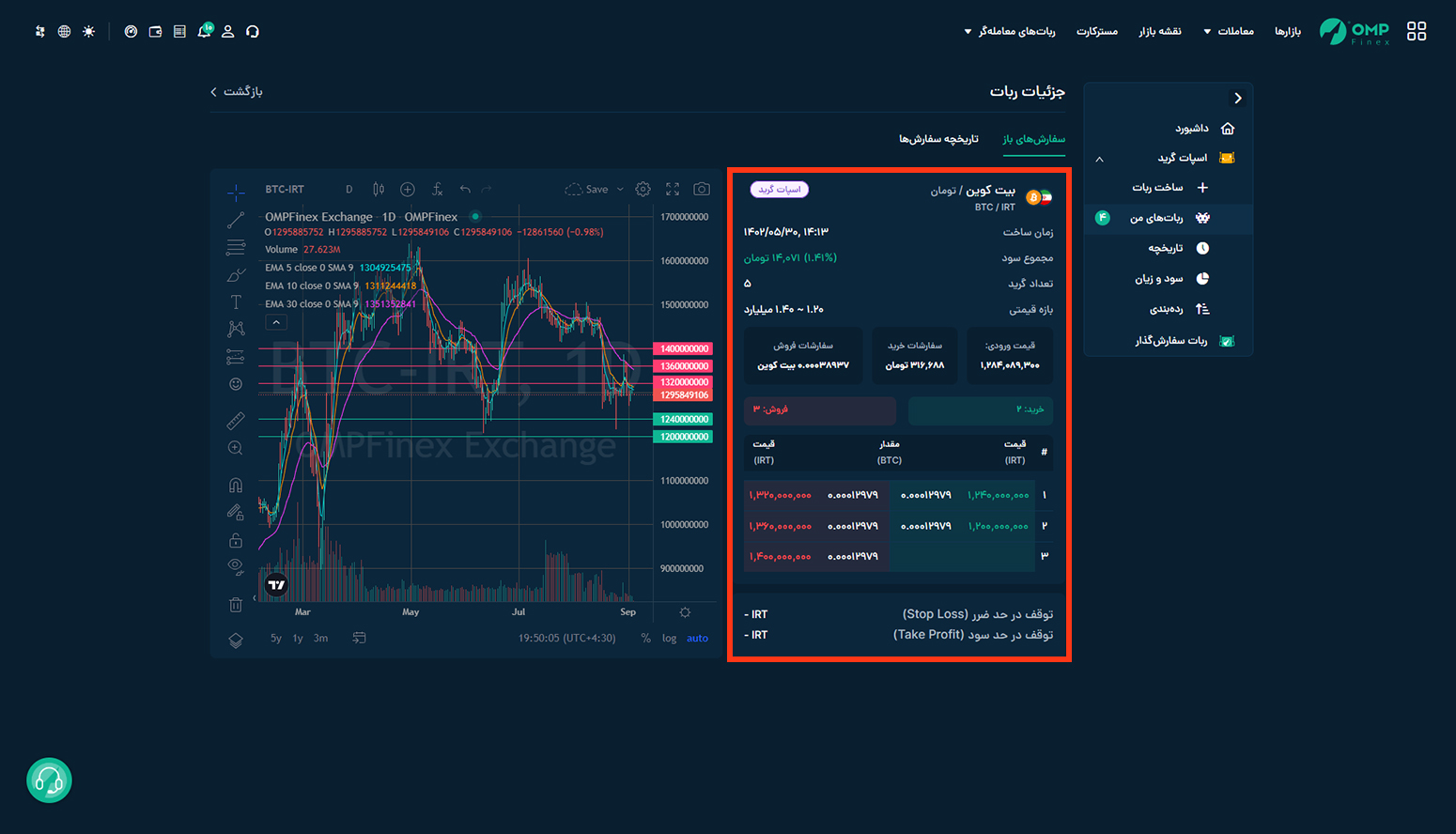This screenshot has height=834, width=1456.
Task: Toggle light theme with sun icon
Action: tap(88, 31)
